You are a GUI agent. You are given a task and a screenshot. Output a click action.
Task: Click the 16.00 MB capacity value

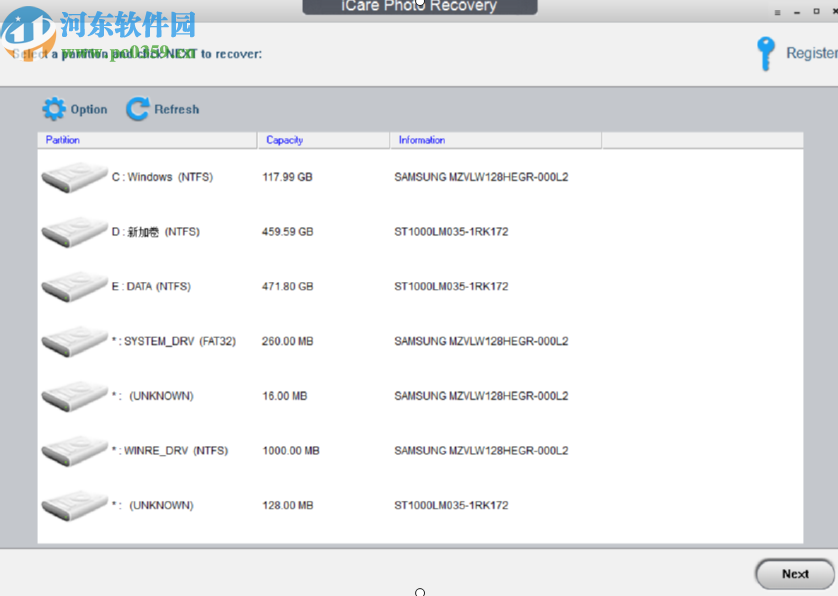pos(284,396)
